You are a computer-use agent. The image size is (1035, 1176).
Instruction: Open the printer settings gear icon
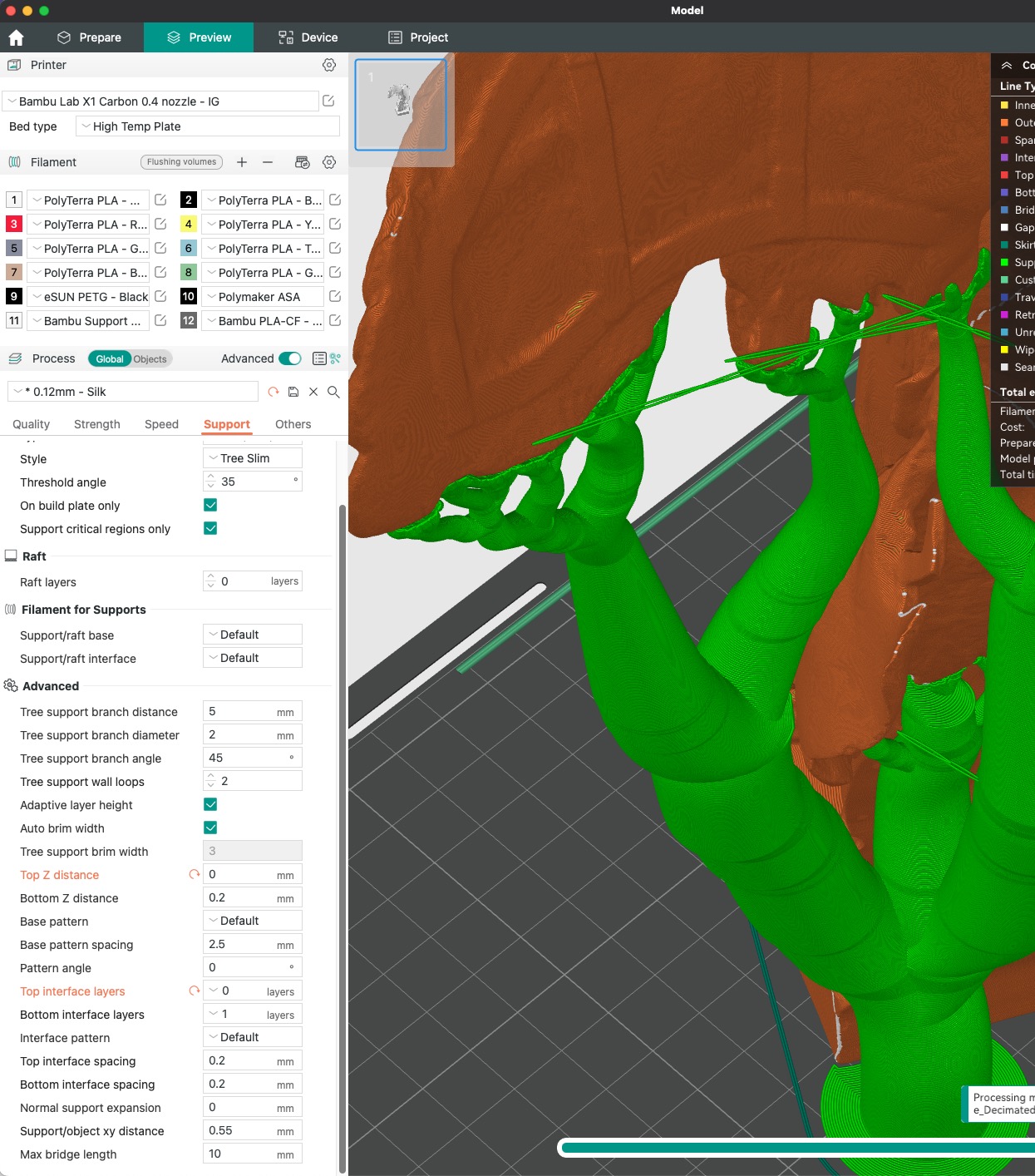[329, 65]
